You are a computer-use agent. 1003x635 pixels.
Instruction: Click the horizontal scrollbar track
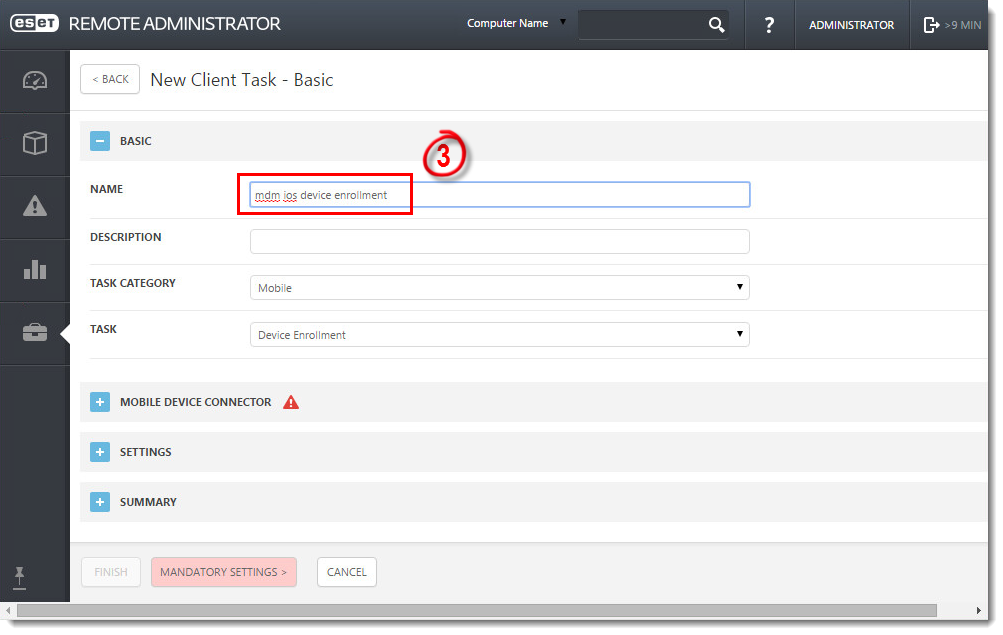click(x=477, y=611)
